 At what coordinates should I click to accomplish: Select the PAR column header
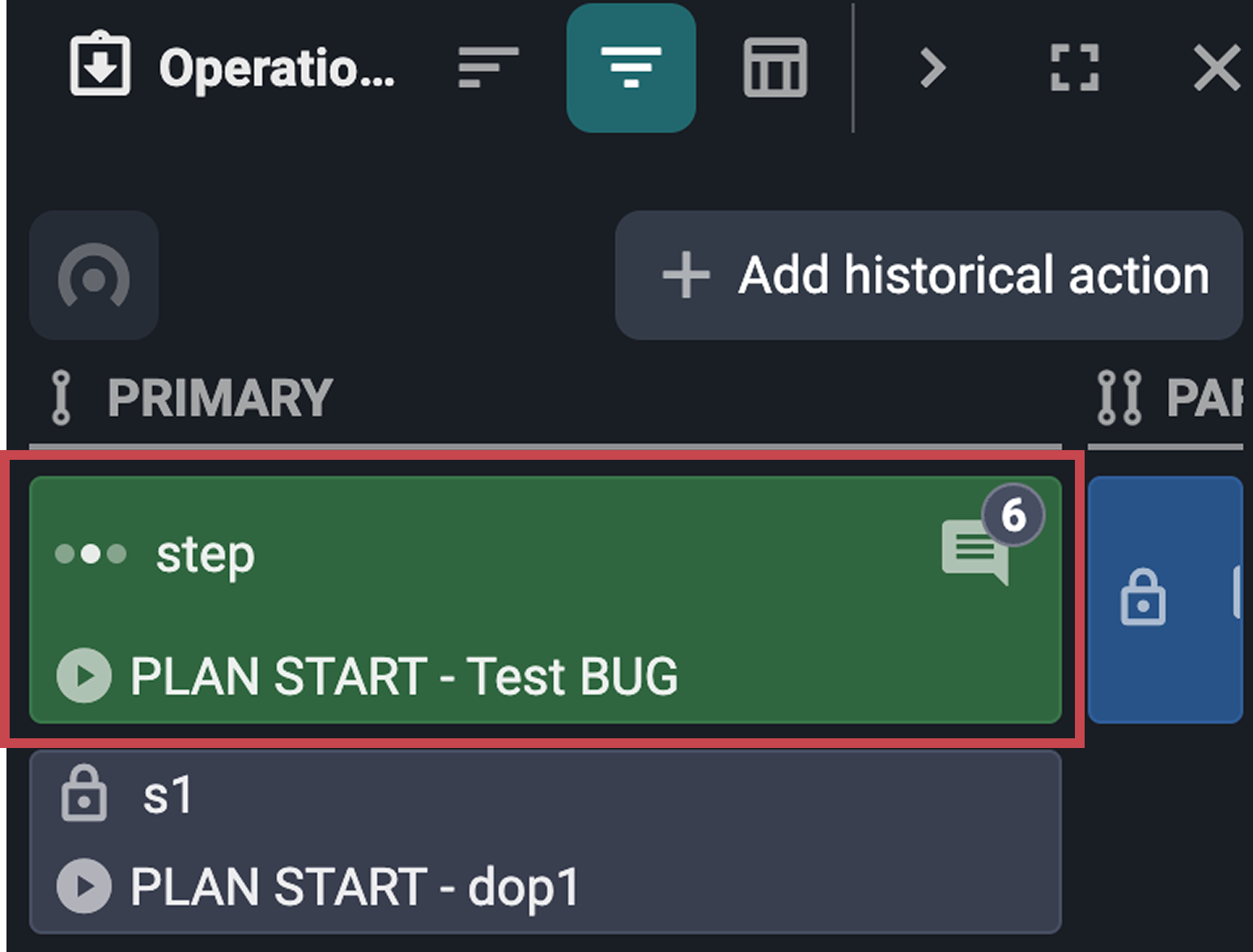(1210, 397)
